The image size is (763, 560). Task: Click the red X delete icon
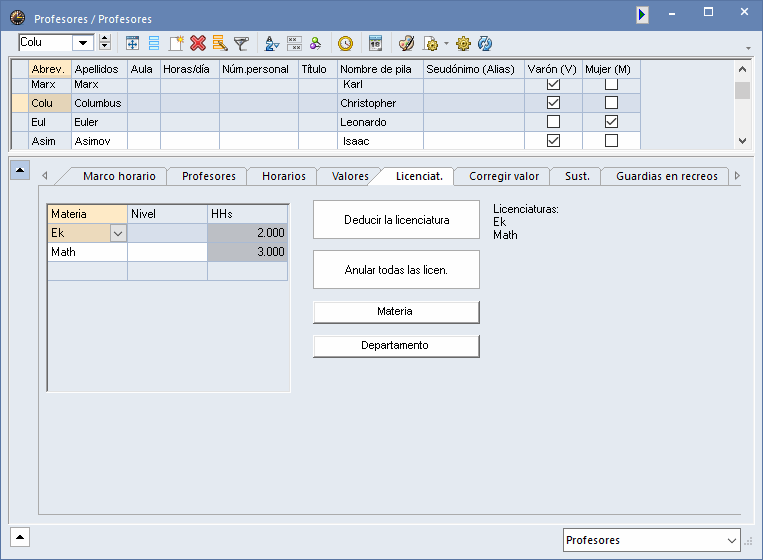(x=198, y=43)
